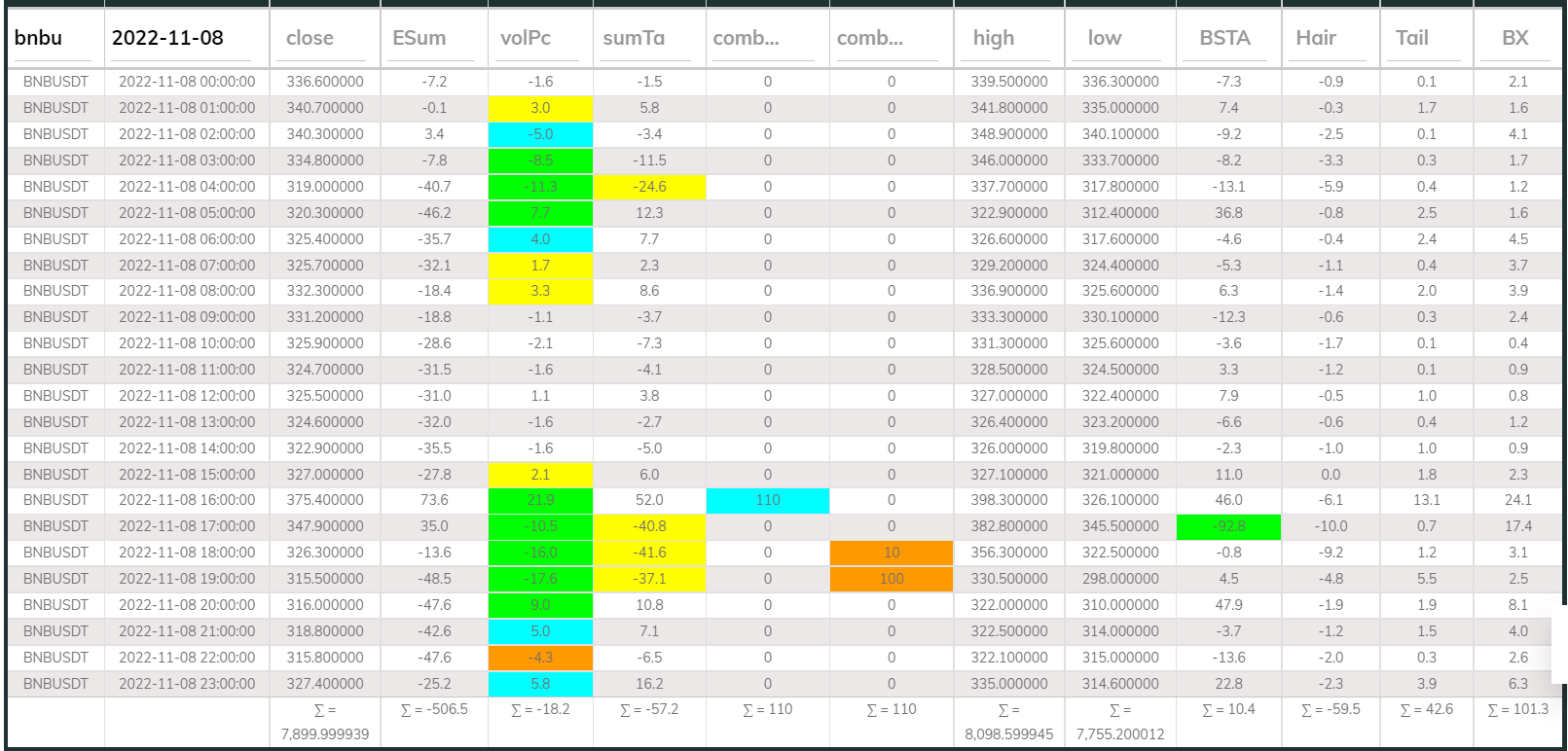Image resolution: width=1568 pixels, height=751 pixels.
Task: Click the yellow 3.0 volPc cell
Action: (x=540, y=108)
